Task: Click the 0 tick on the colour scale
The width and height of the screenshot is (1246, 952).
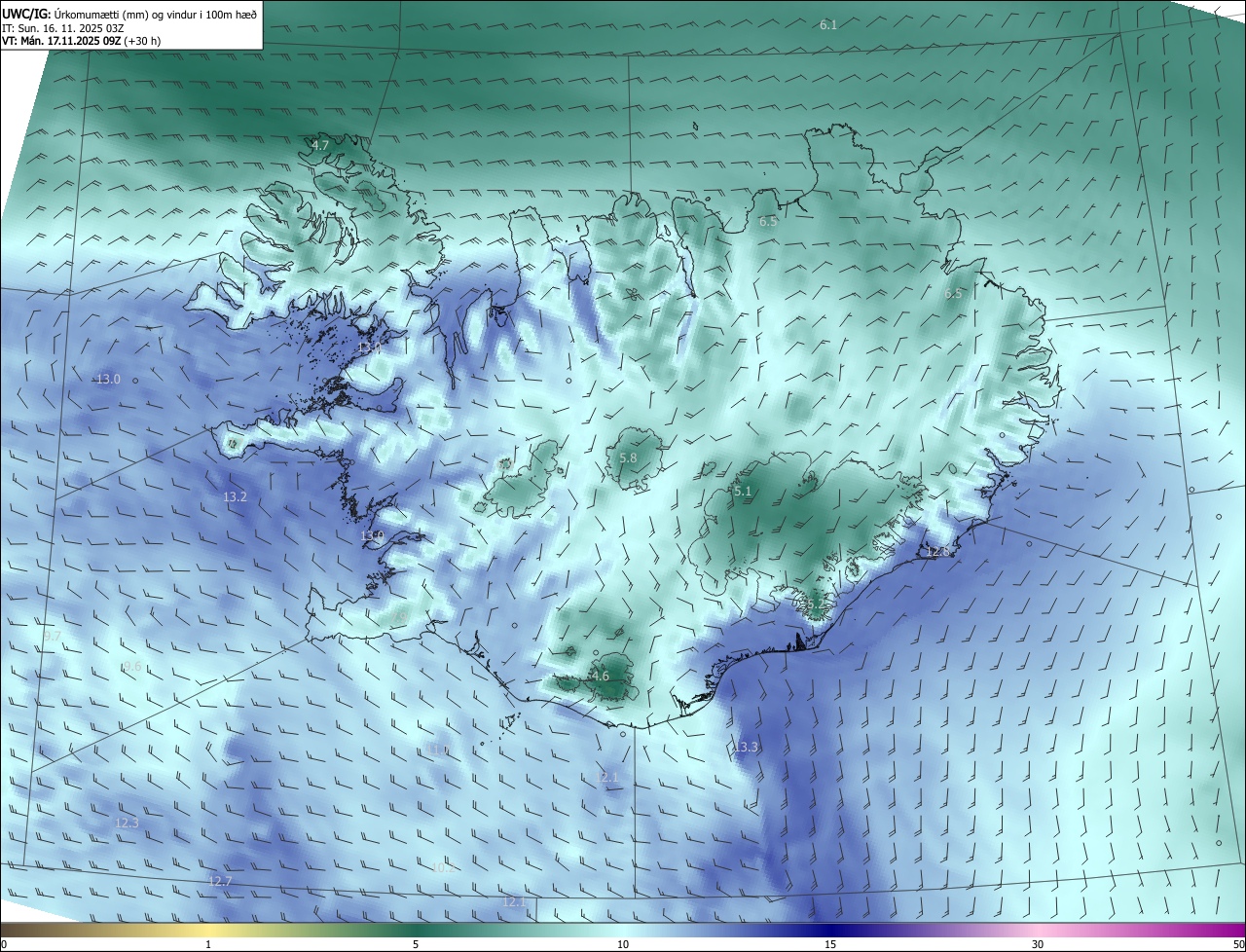Action: (4, 944)
